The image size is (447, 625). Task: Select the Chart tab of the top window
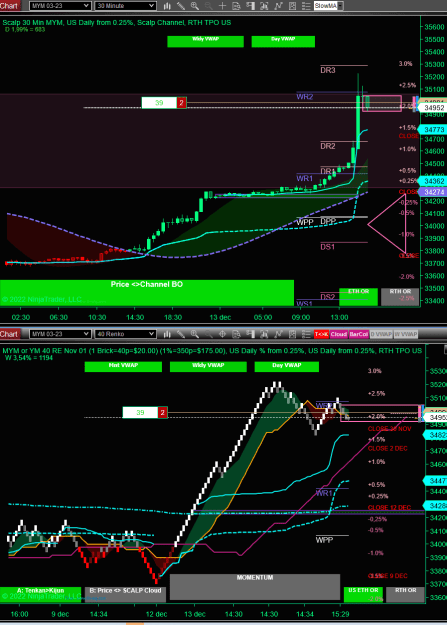click(x=10, y=6)
